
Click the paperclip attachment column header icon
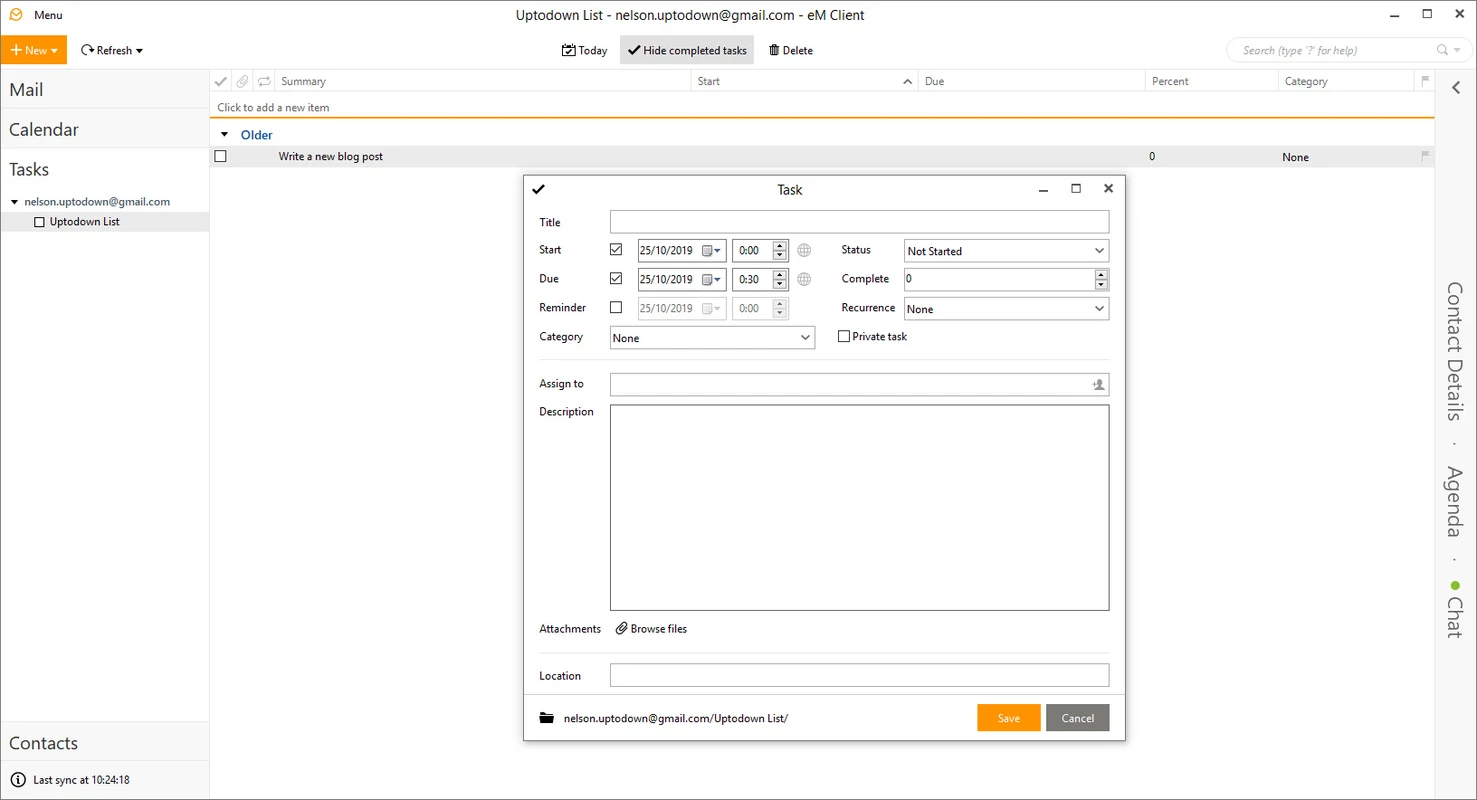coord(242,80)
